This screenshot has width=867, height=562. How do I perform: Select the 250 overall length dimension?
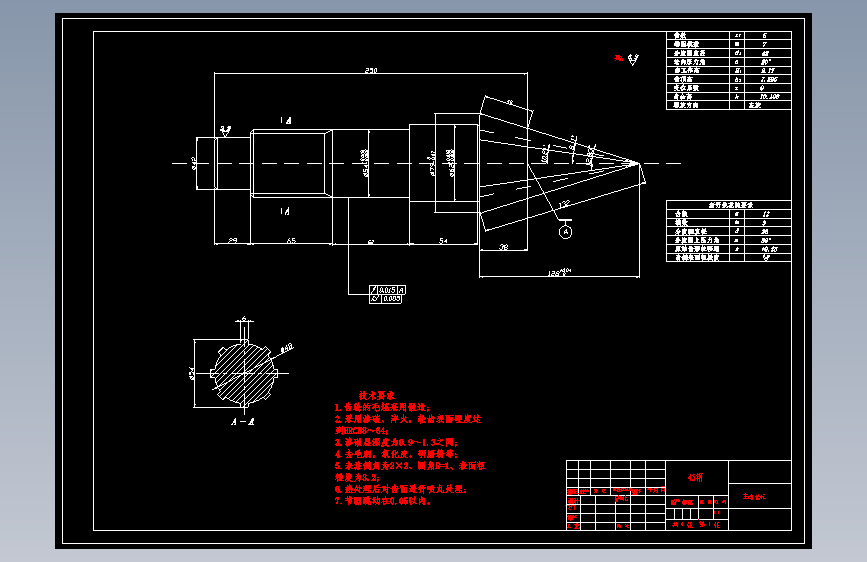click(371, 70)
